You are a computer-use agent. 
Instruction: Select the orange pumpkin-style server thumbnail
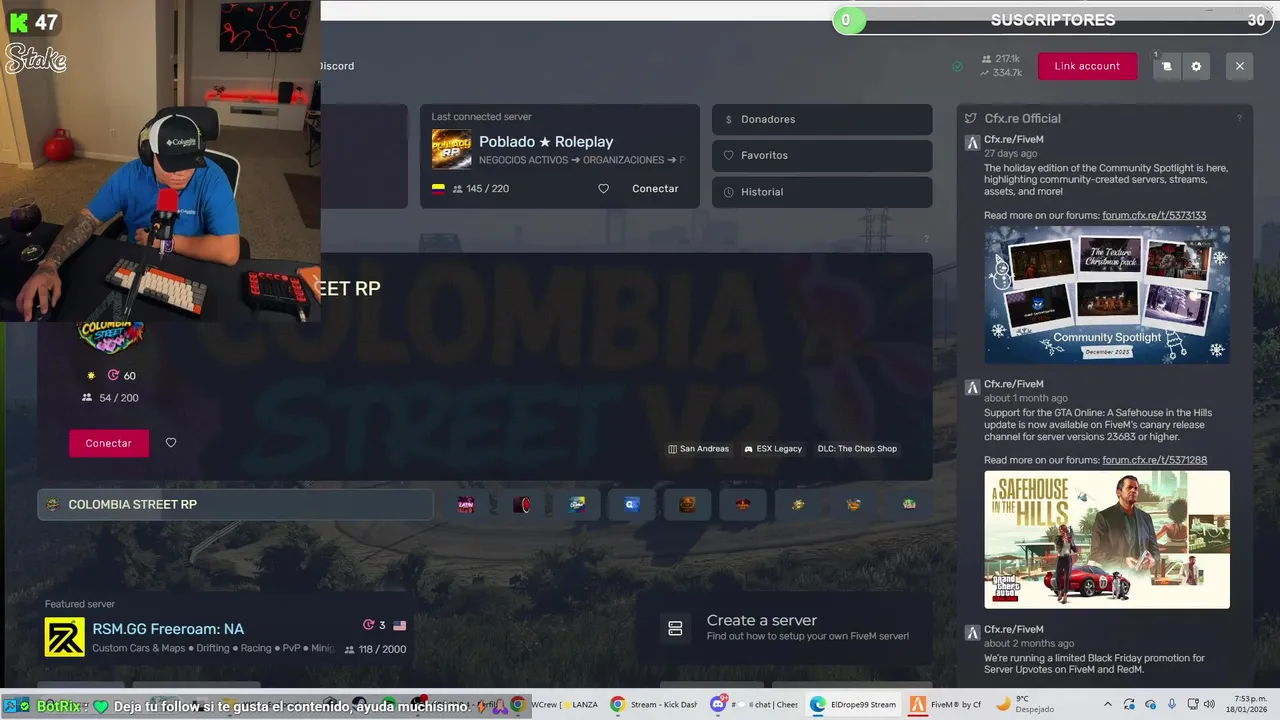click(x=687, y=505)
